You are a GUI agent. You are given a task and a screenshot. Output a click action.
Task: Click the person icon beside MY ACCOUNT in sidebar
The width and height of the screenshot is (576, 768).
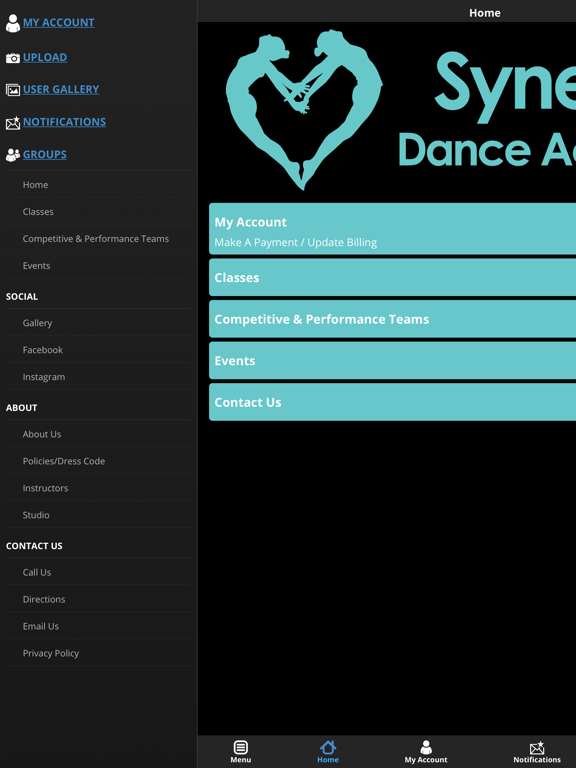13,23
